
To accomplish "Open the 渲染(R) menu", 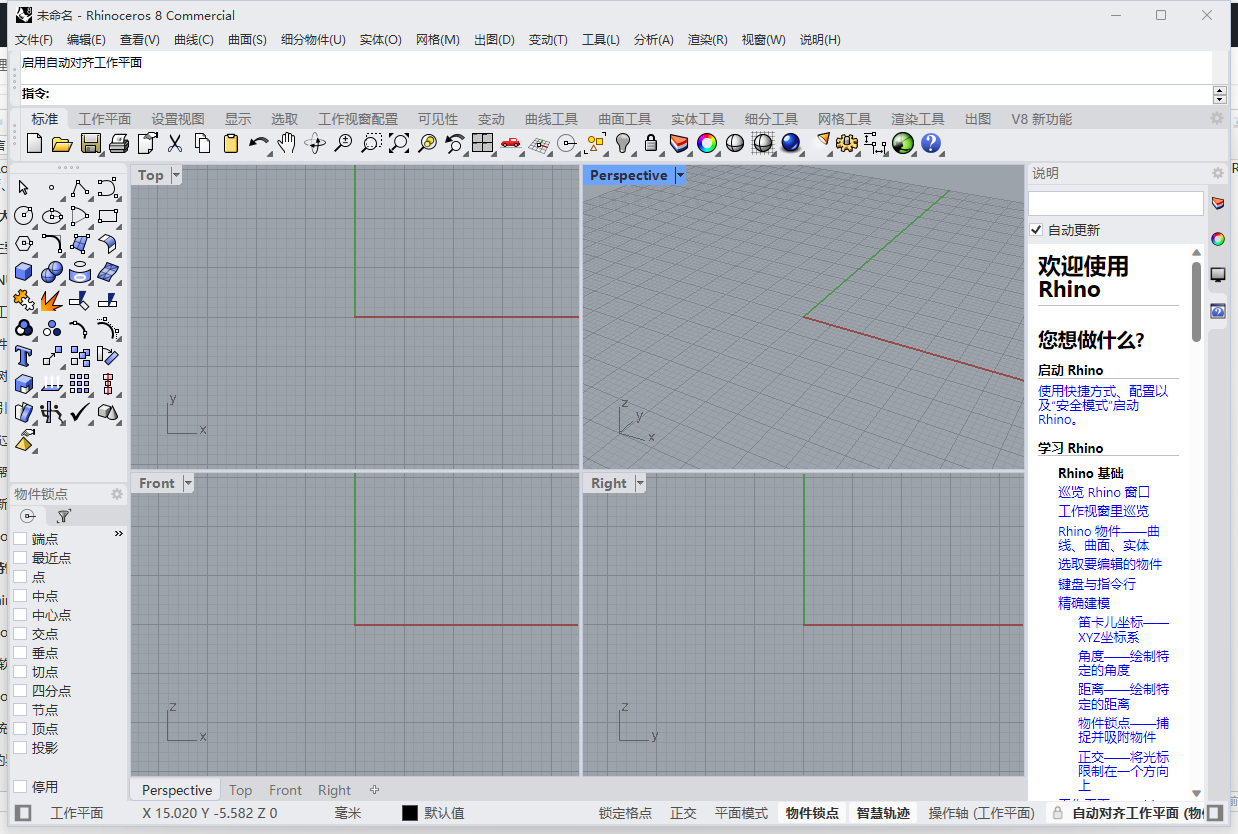I will [707, 40].
